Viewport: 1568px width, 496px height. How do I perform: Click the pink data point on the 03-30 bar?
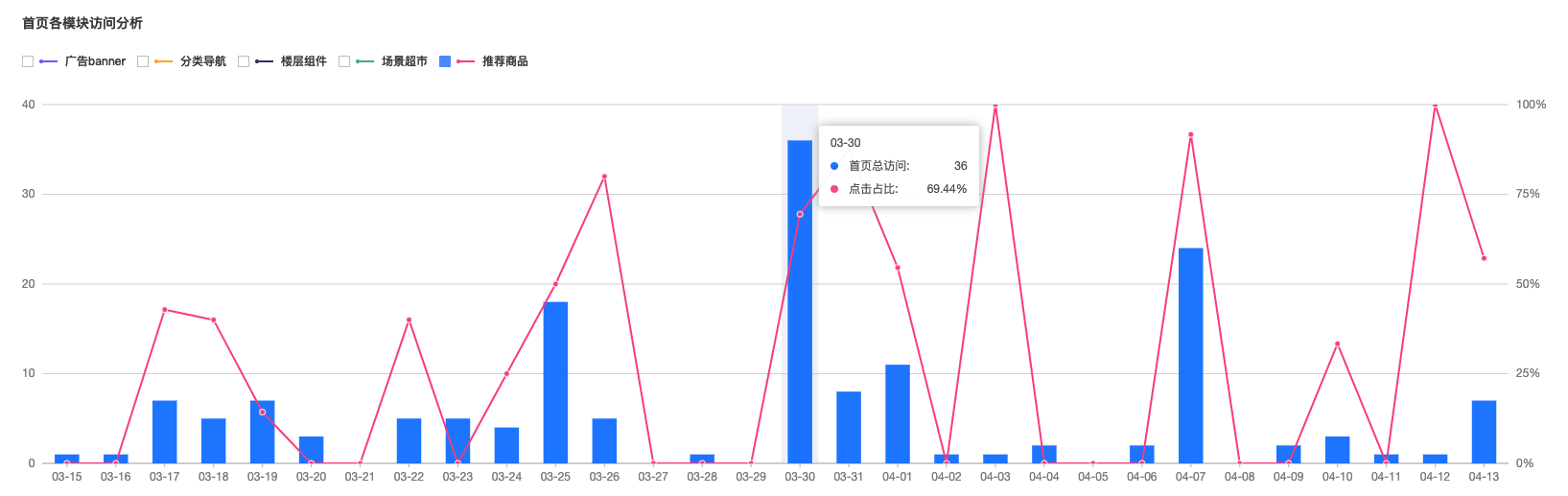pyautogui.click(x=800, y=214)
